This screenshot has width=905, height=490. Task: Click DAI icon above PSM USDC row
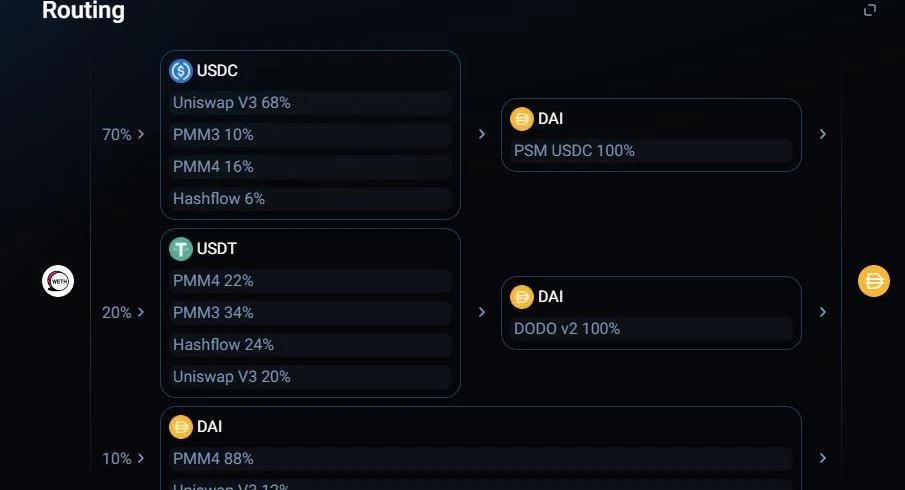pos(522,119)
